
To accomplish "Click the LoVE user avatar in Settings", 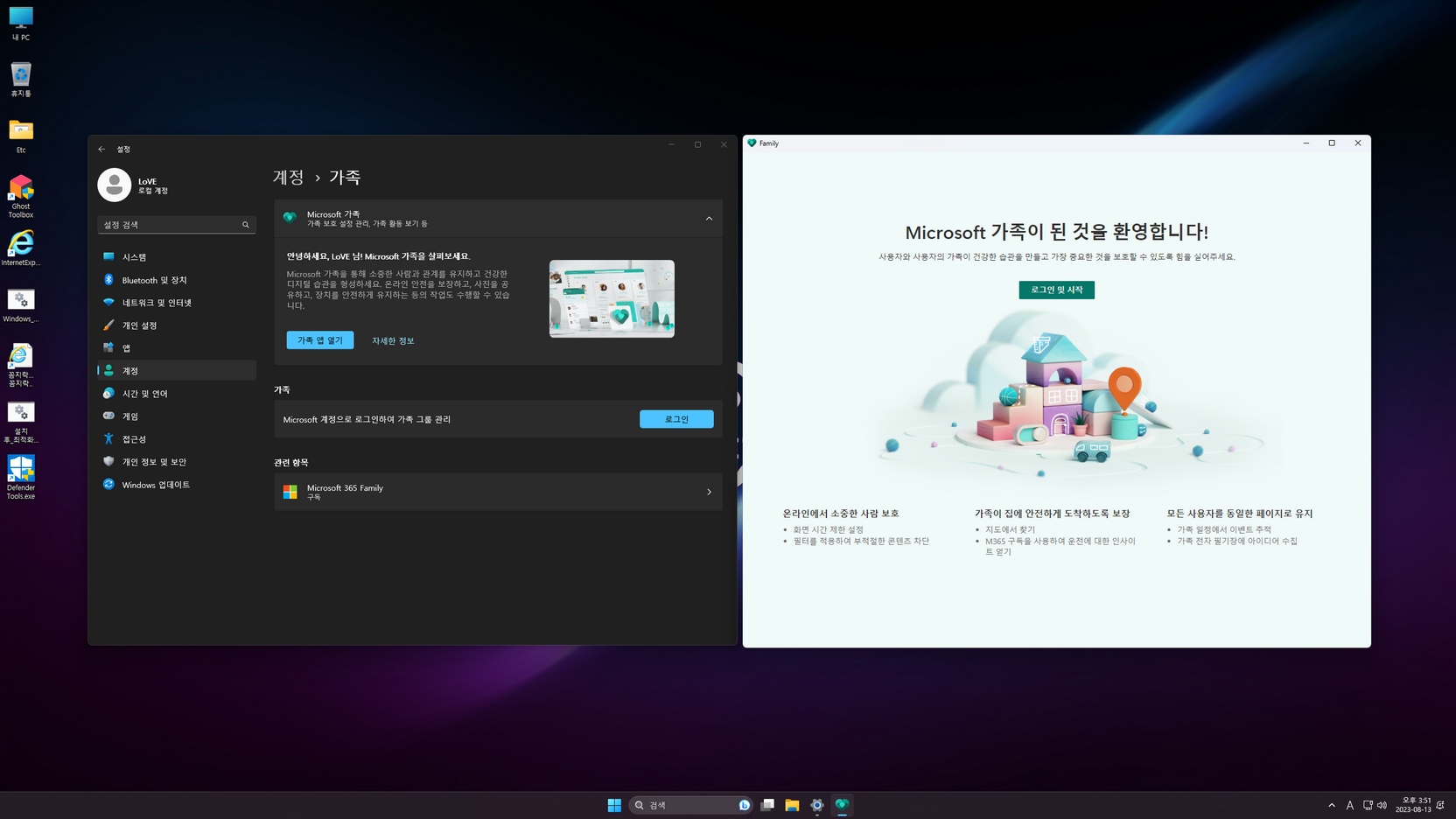I will click(x=115, y=185).
